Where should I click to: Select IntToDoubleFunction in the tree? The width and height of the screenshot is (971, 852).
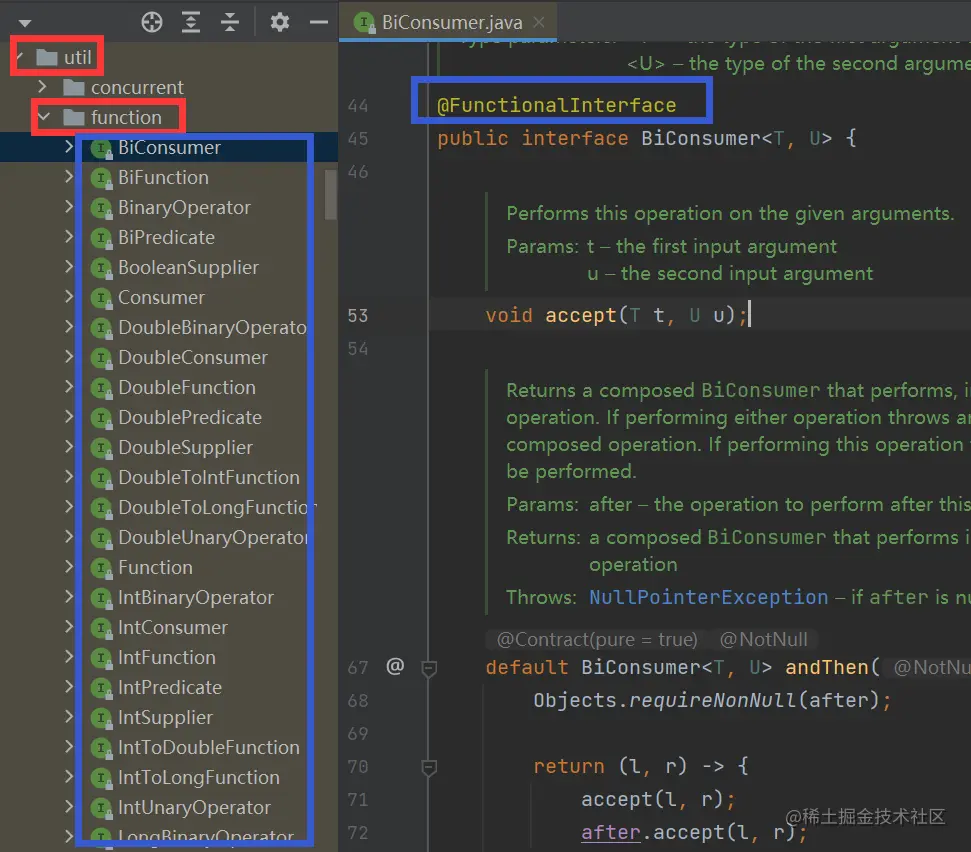click(x=209, y=747)
